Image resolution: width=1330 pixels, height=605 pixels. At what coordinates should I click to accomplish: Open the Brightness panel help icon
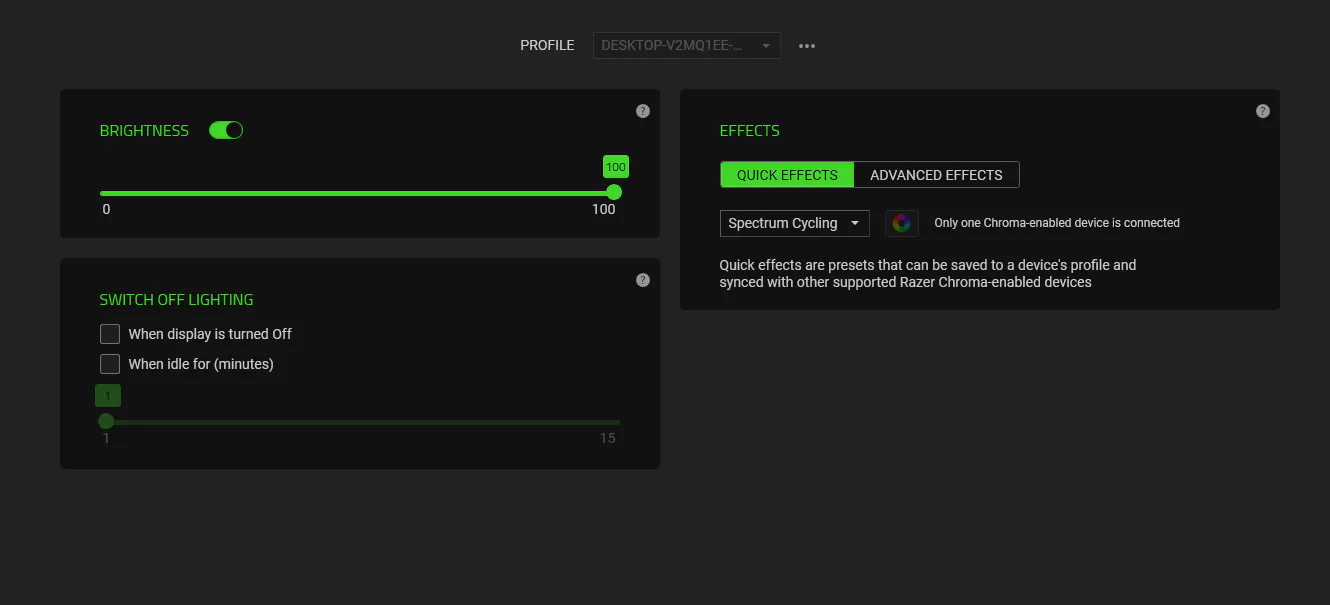[x=643, y=111]
